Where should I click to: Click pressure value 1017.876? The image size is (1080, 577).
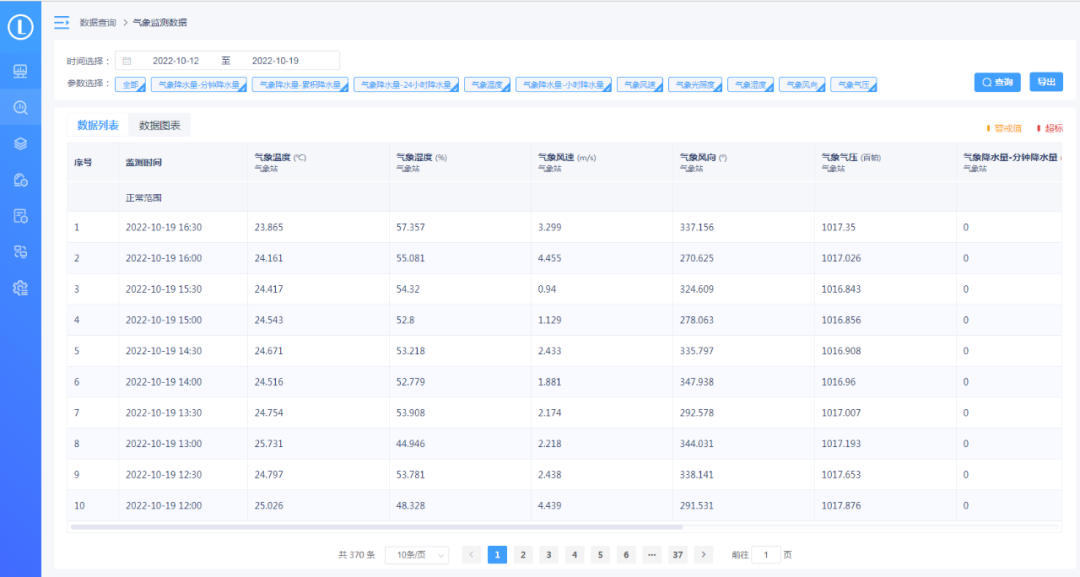[841, 506]
